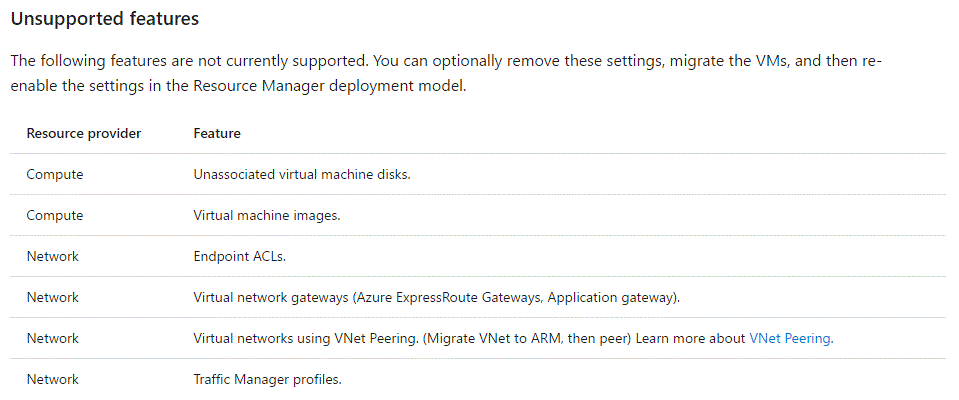The image size is (959, 400).
Task: Click the Unsupported features heading
Action: point(105,19)
